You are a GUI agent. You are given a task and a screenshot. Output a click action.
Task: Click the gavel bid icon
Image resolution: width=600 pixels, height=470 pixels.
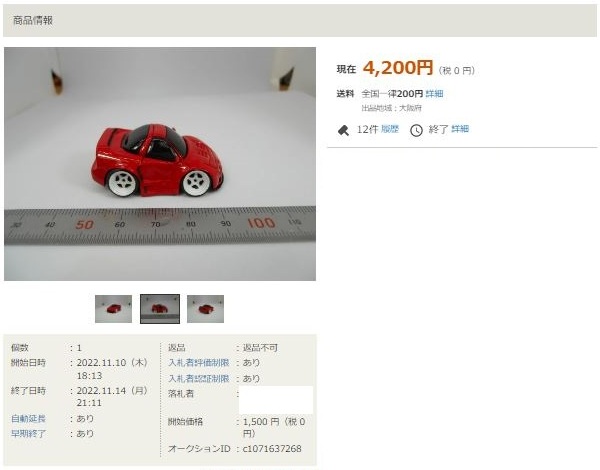[x=343, y=131]
